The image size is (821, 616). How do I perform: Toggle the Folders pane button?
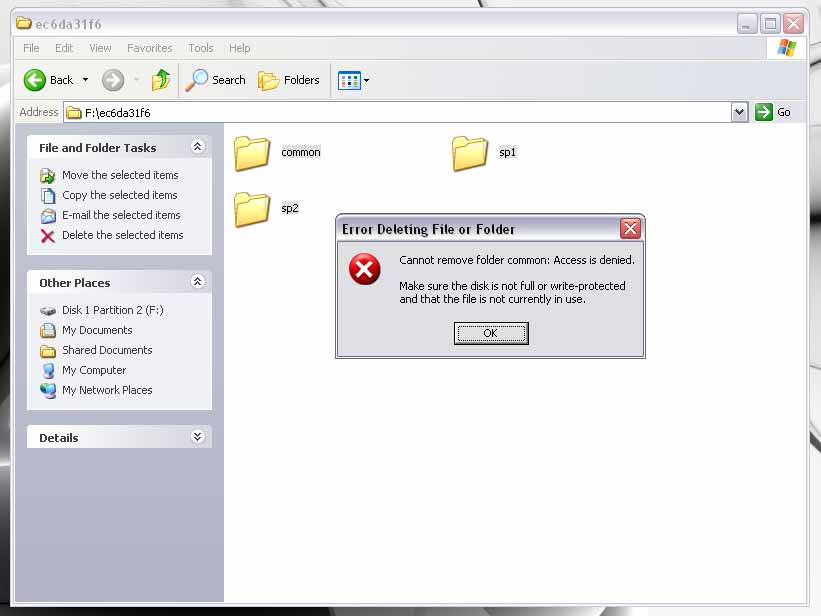click(x=289, y=80)
